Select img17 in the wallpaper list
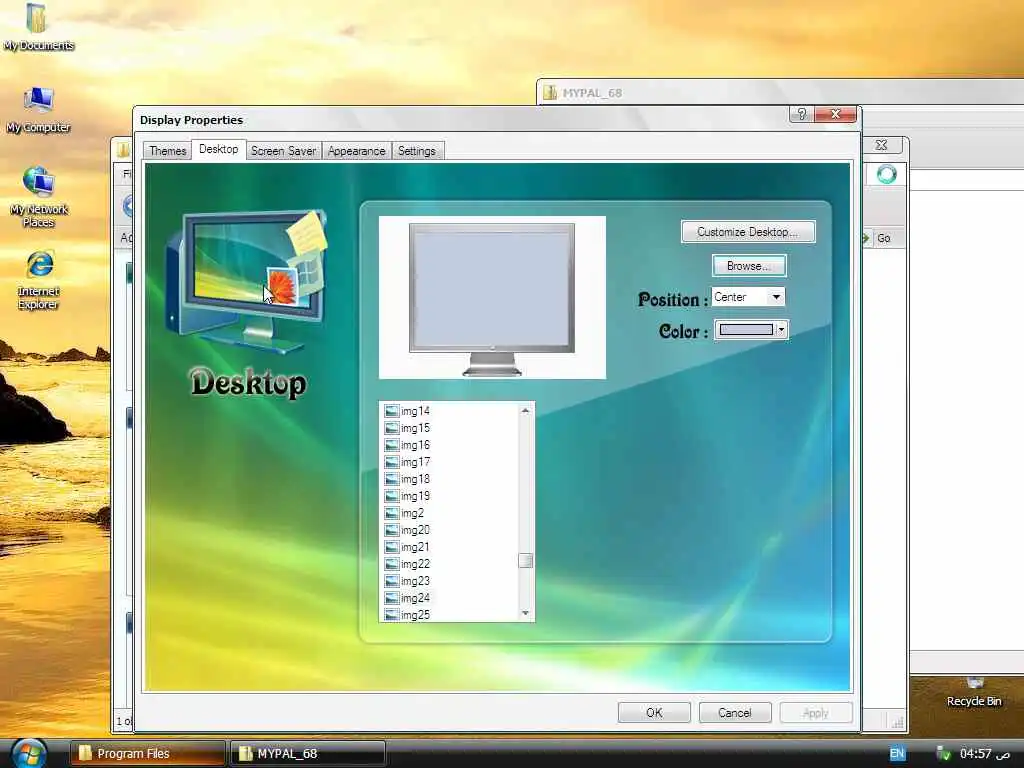This screenshot has height=768, width=1024. [415, 462]
